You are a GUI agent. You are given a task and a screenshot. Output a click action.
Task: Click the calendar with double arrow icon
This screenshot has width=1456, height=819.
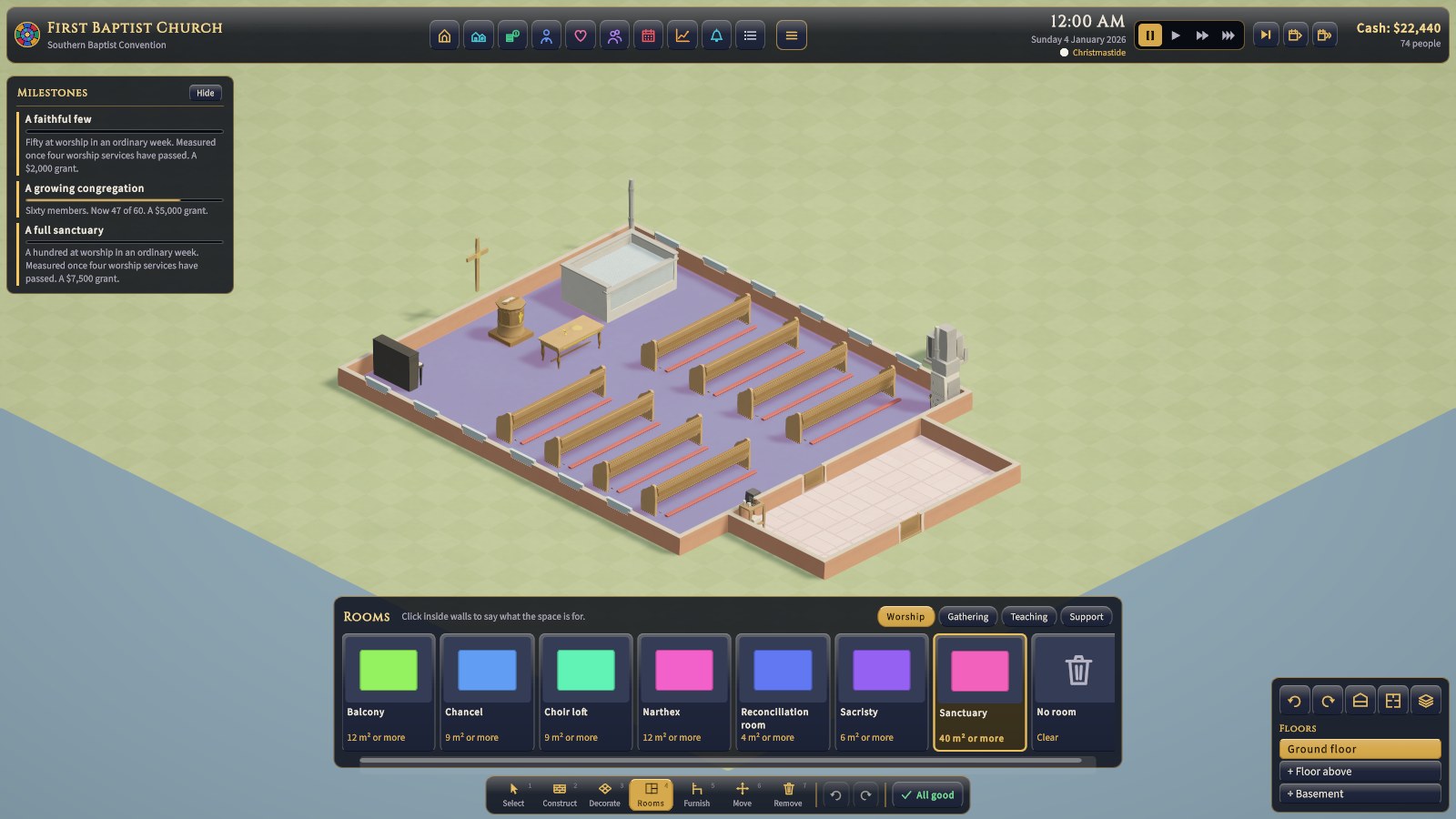(x=1325, y=35)
